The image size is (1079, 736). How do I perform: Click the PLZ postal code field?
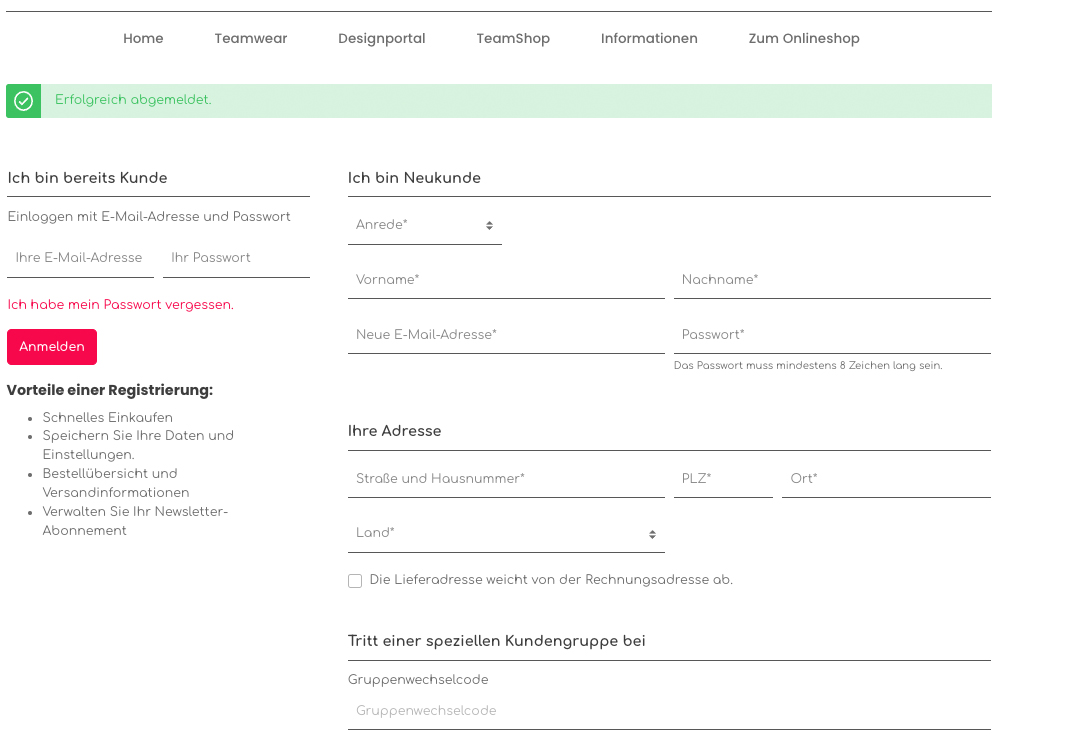click(723, 479)
